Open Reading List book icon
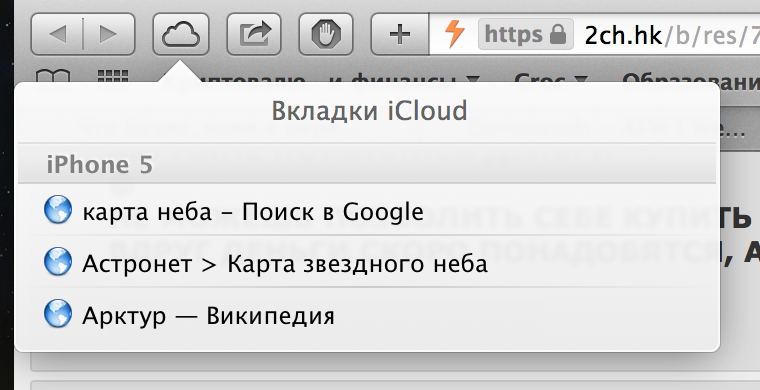Image resolution: width=760 pixels, height=390 pixels. 53,77
